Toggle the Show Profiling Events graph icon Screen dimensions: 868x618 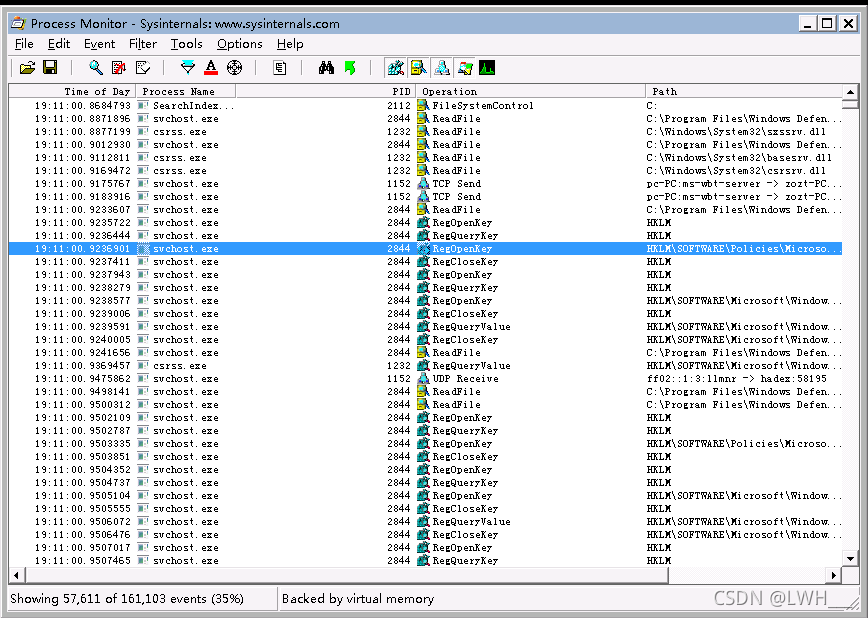tap(487, 68)
